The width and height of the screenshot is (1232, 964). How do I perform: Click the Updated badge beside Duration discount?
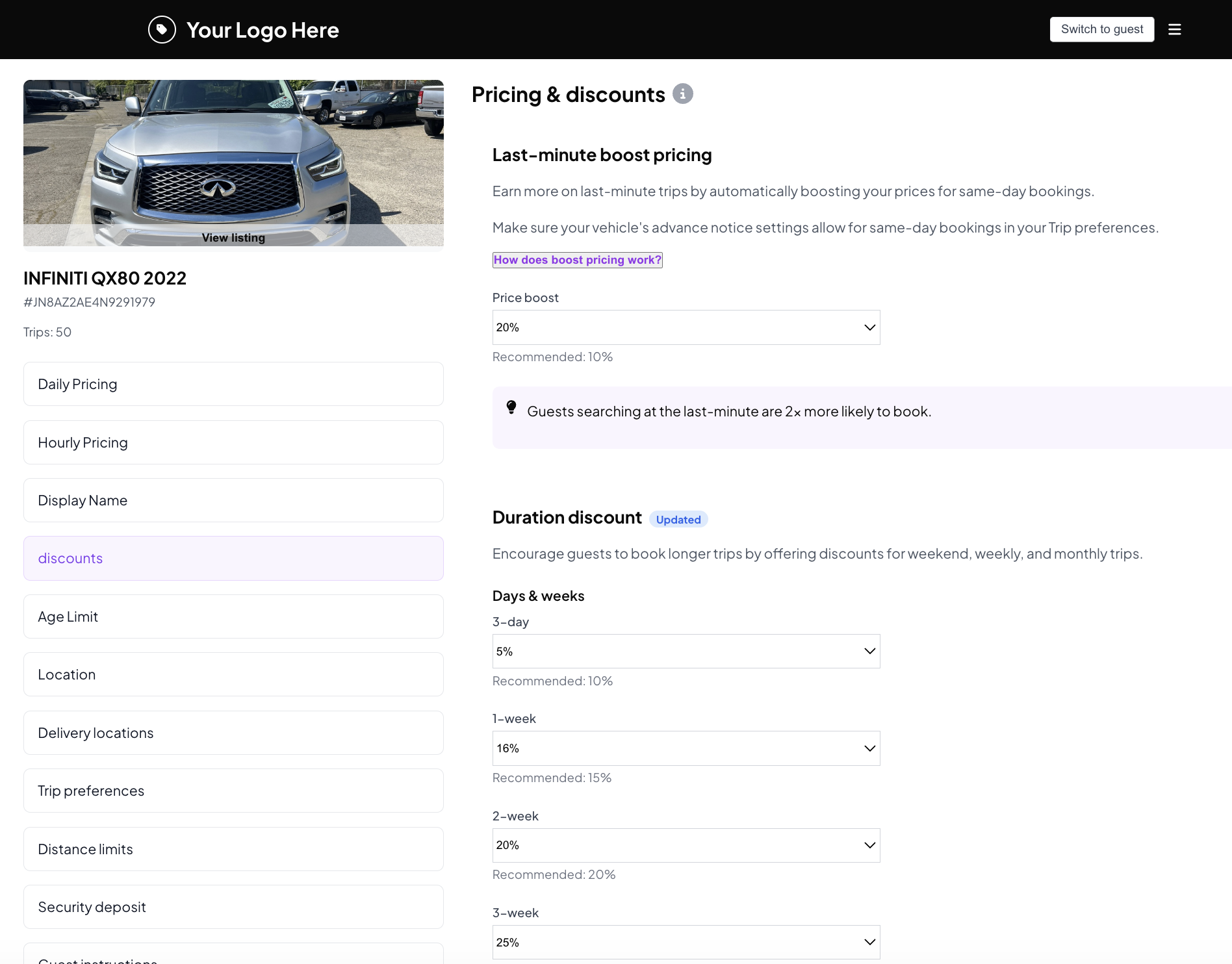678,519
